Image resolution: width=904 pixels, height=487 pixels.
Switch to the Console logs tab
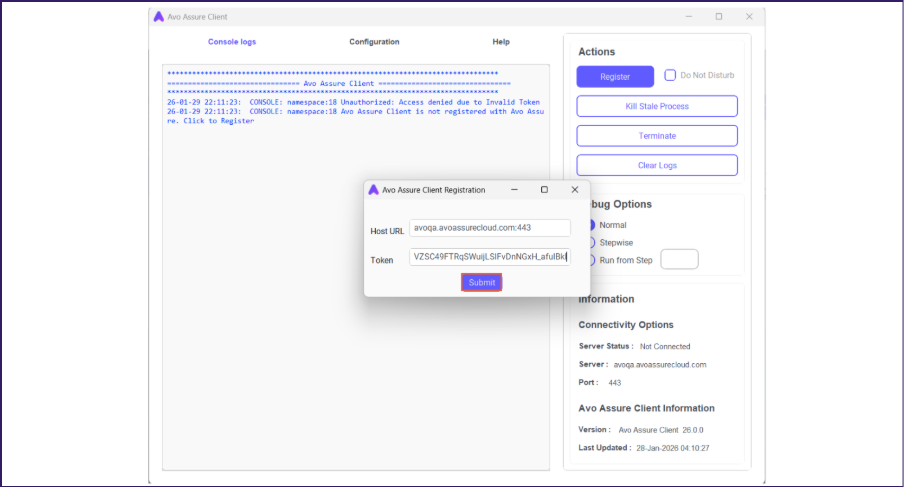point(232,42)
